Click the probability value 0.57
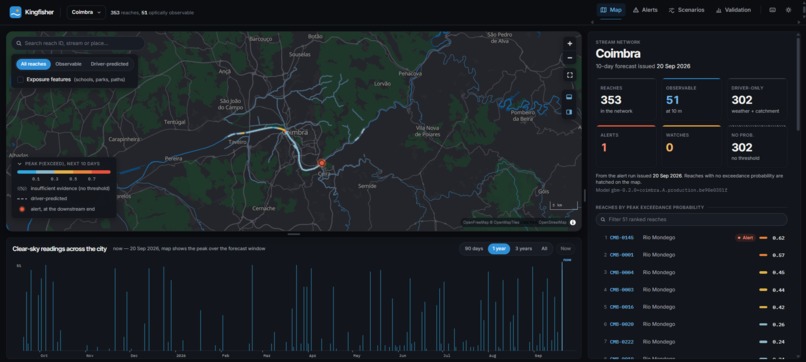The image size is (806, 362). point(778,255)
